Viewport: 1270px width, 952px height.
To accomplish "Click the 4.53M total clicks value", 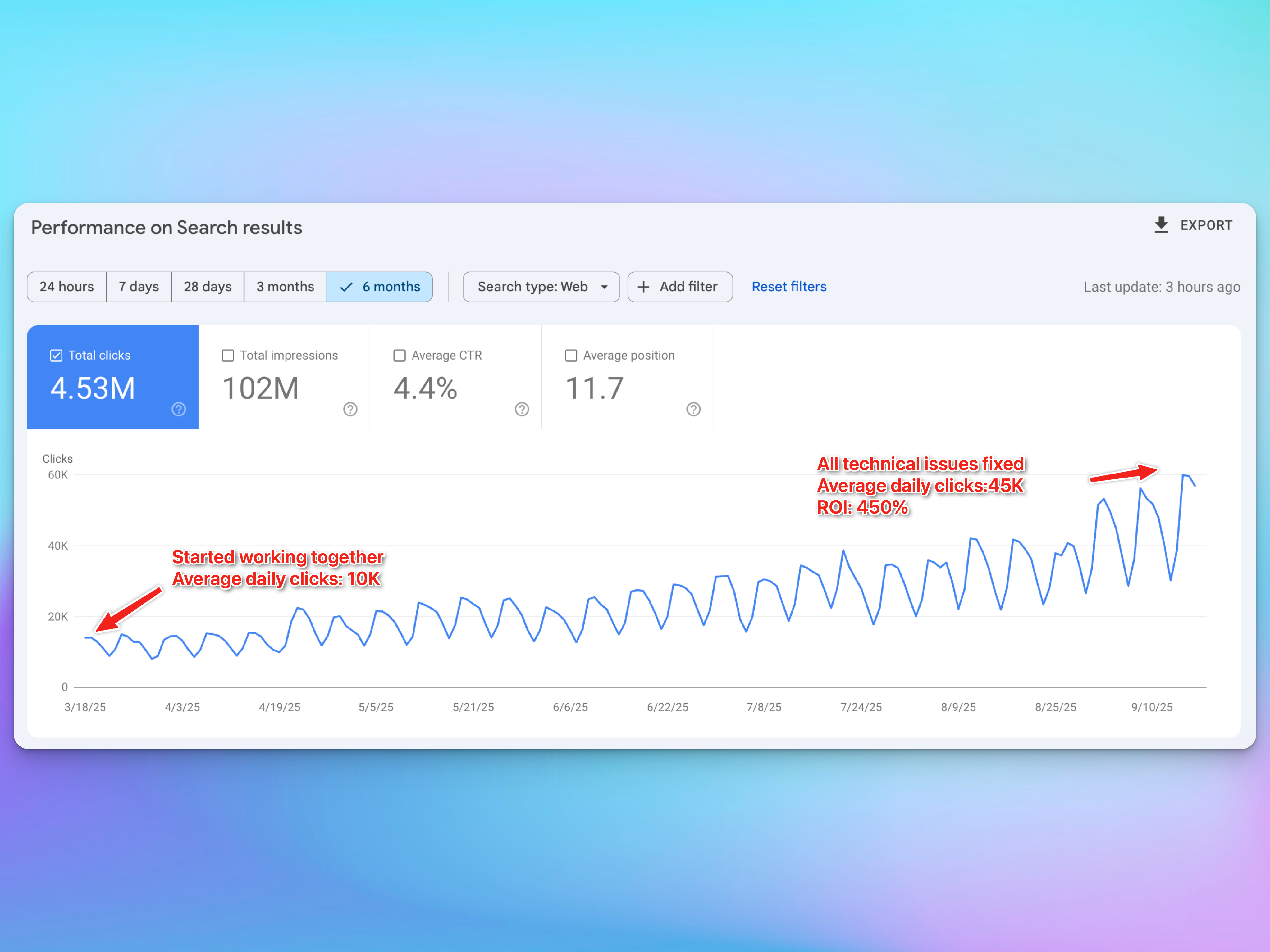I will pos(93,388).
